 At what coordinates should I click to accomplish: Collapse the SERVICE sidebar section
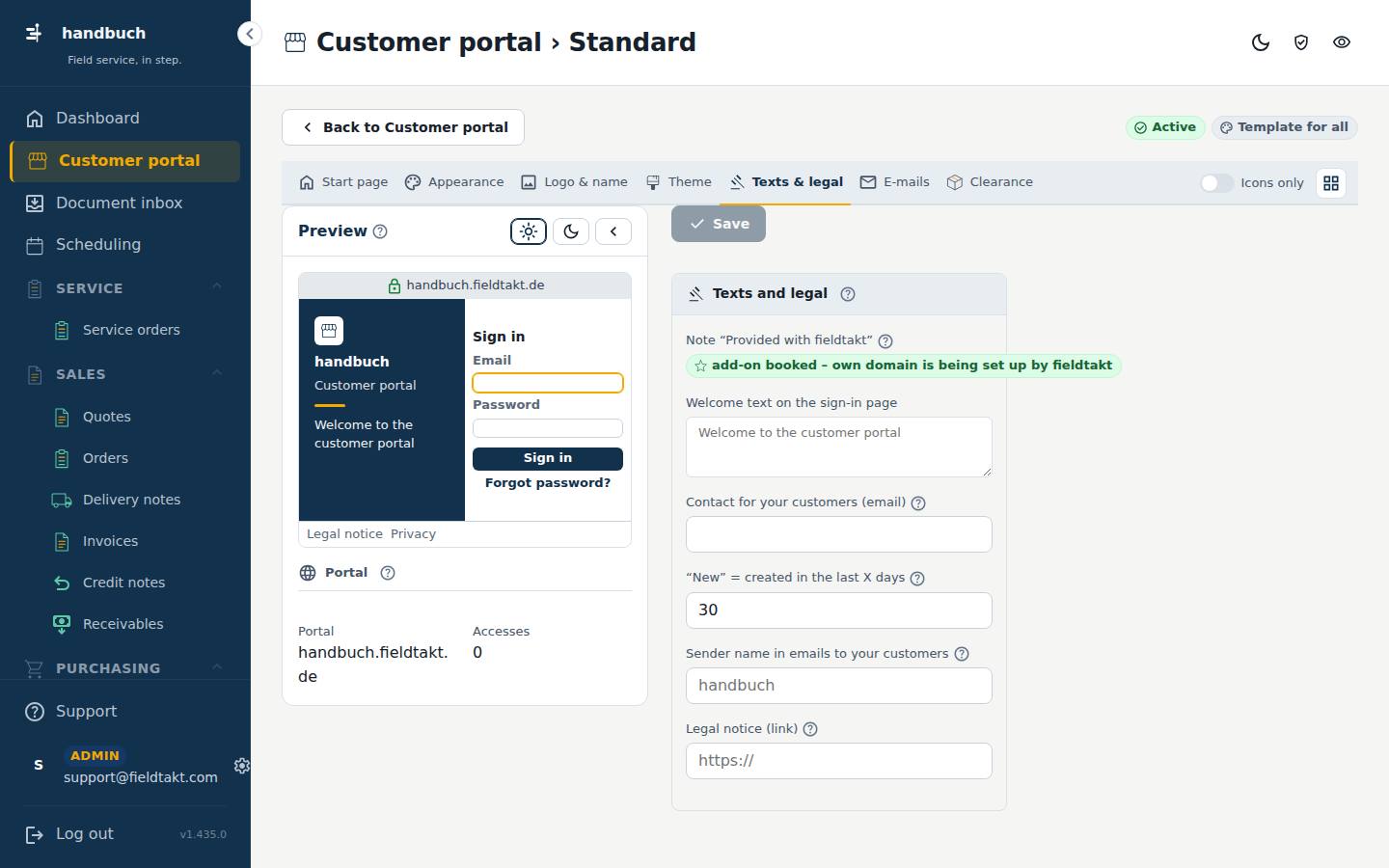coord(217,286)
